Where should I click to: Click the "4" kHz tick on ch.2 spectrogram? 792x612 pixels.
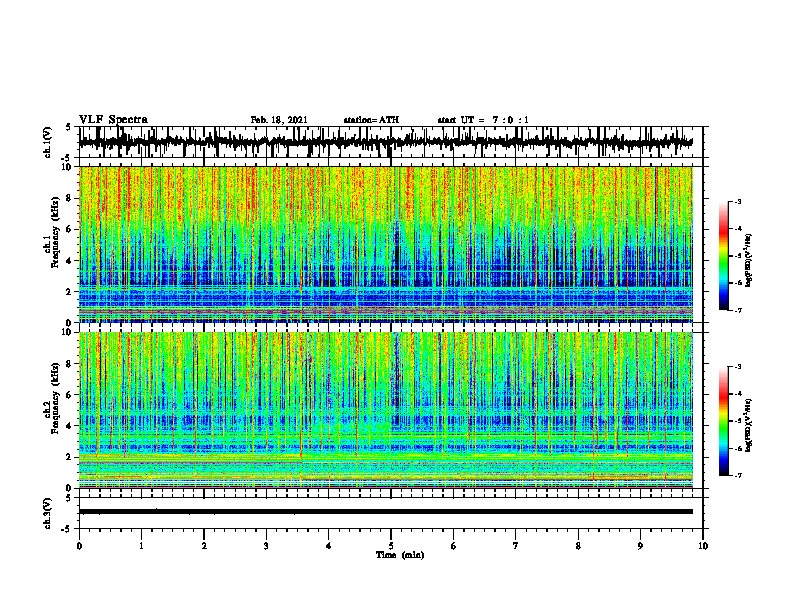69,426
